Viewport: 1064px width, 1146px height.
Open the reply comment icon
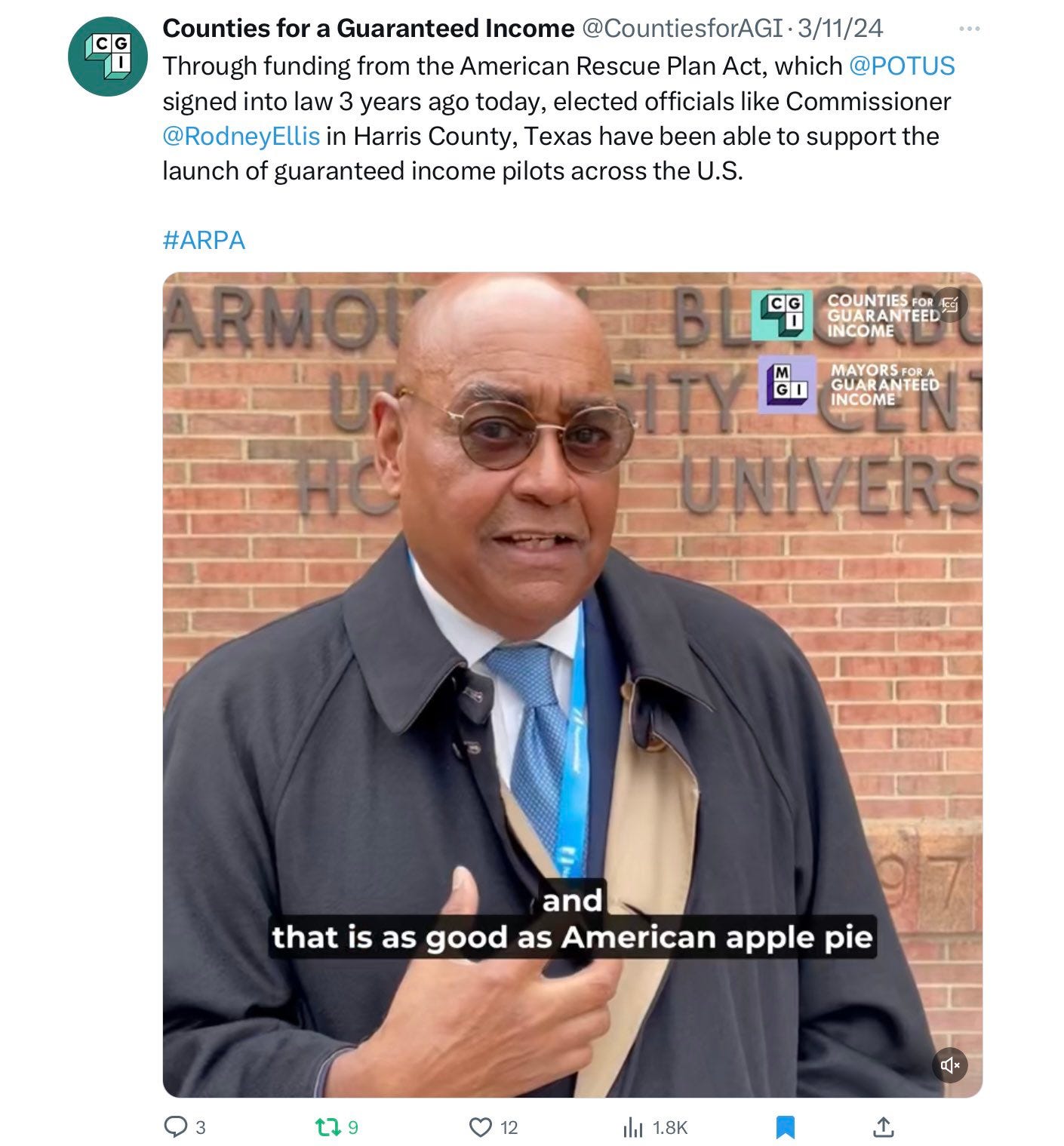[x=175, y=1127]
